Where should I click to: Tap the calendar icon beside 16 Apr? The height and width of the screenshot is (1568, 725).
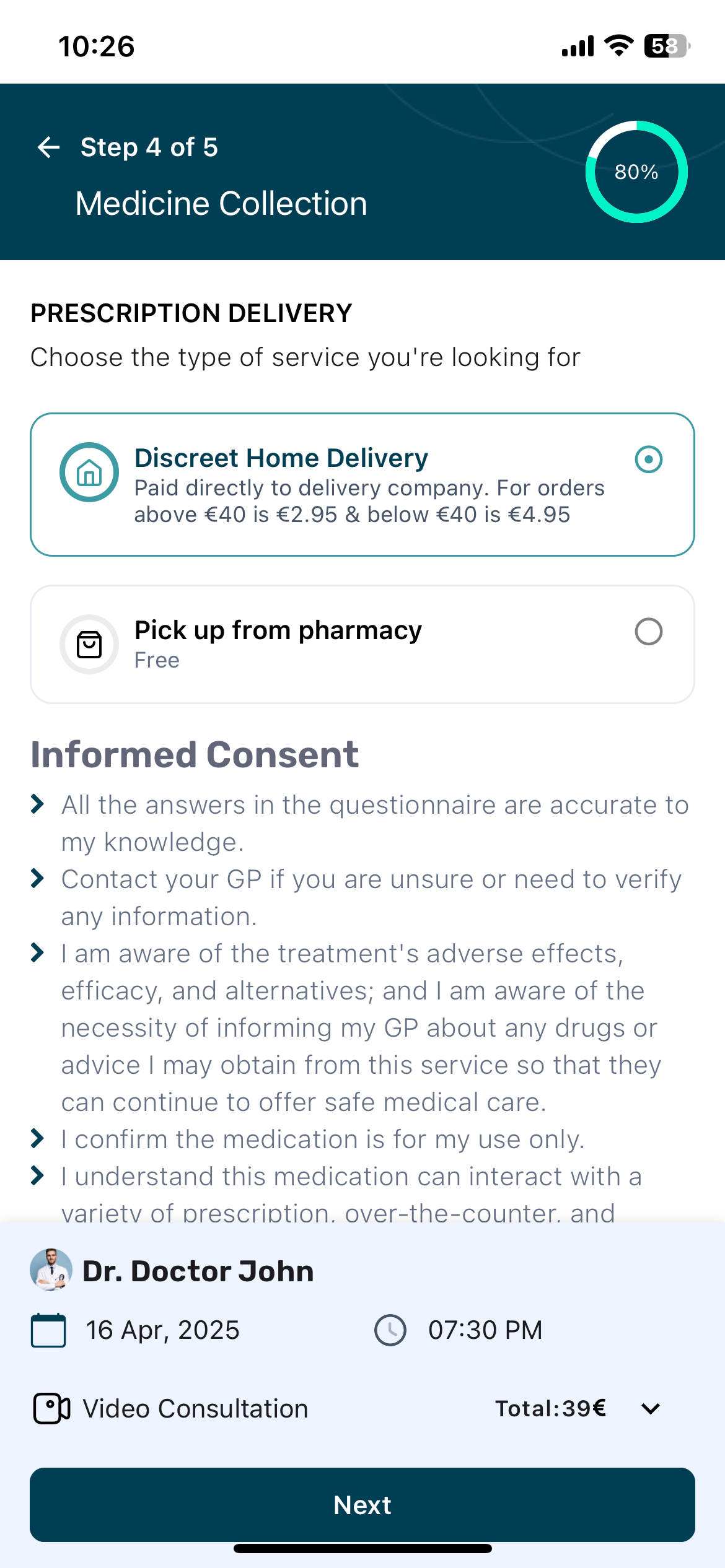tap(48, 1330)
